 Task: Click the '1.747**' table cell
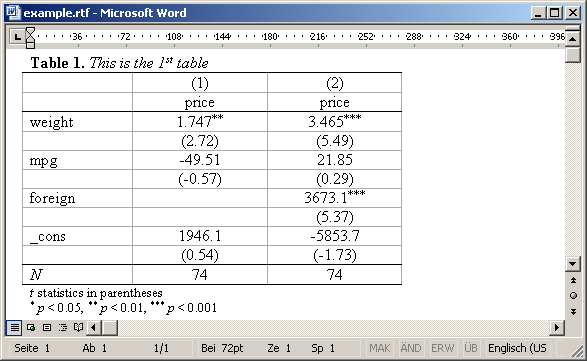coord(200,122)
